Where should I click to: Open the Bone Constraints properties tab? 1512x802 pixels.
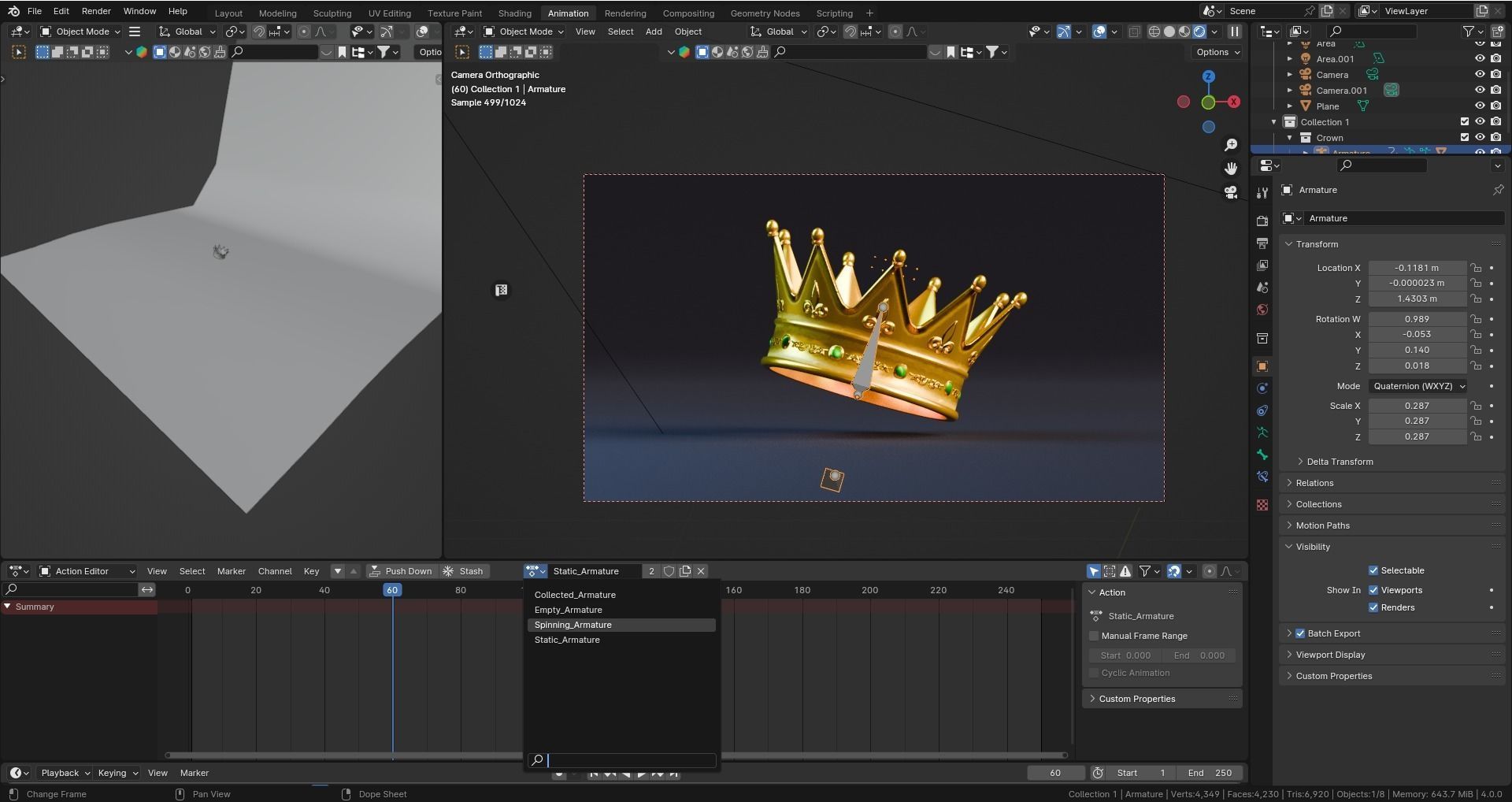1262,477
